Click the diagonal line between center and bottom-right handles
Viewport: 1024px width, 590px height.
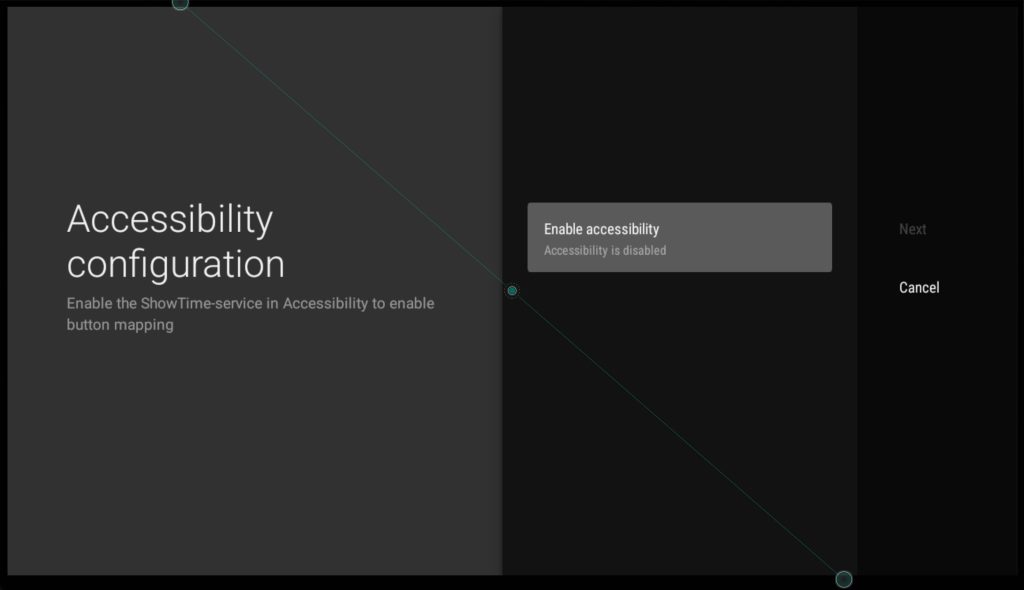pos(678,435)
